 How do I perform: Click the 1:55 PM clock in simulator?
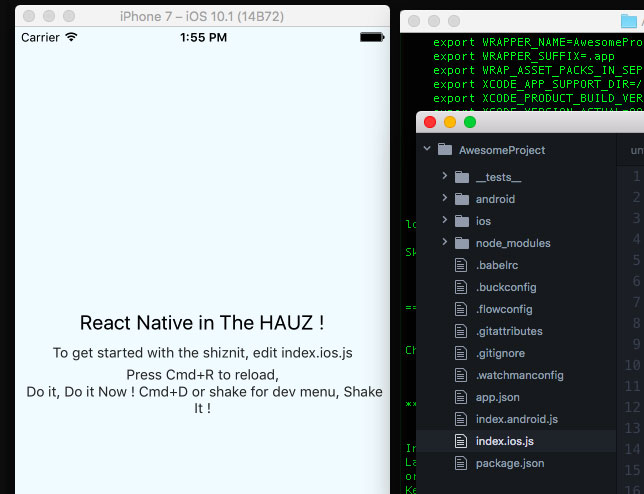203,37
